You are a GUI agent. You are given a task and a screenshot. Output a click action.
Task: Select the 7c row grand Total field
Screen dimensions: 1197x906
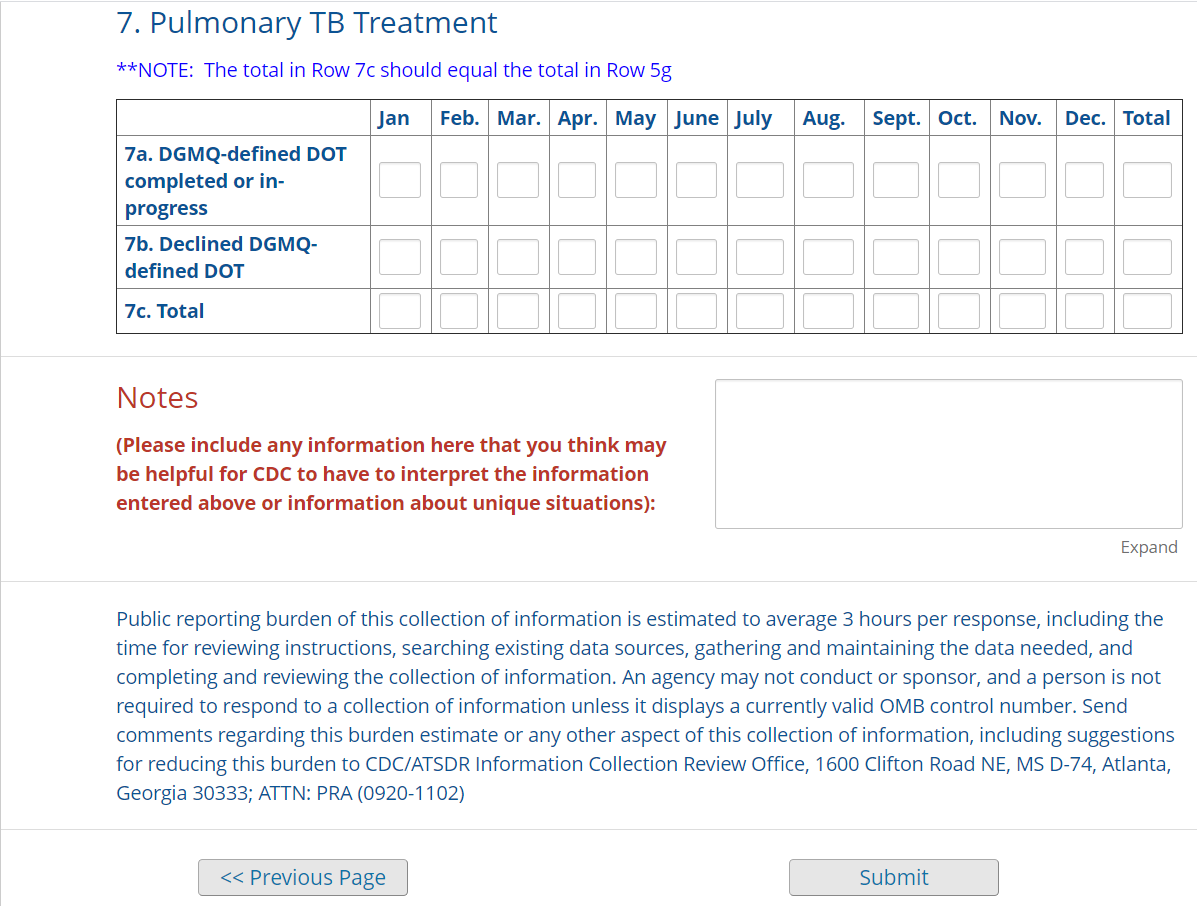click(x=1146, y=311)
